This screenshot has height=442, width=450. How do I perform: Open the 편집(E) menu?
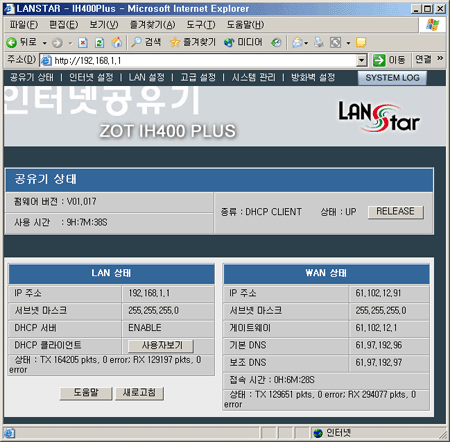tap(63, 25)
